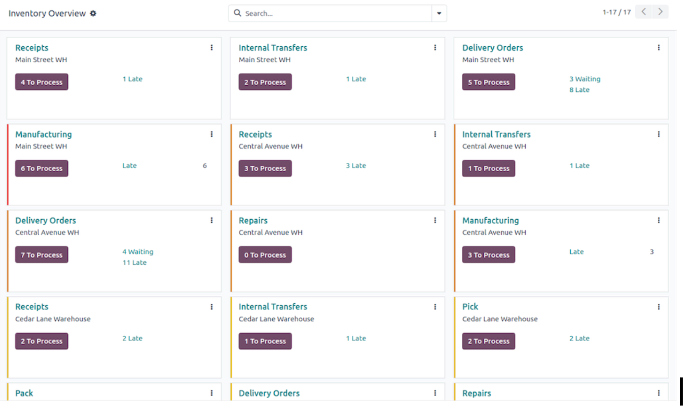Image resolution: width=690 pixels, height=418 pixels.
Task: Go to previous page of records
Action: (644, 12)
